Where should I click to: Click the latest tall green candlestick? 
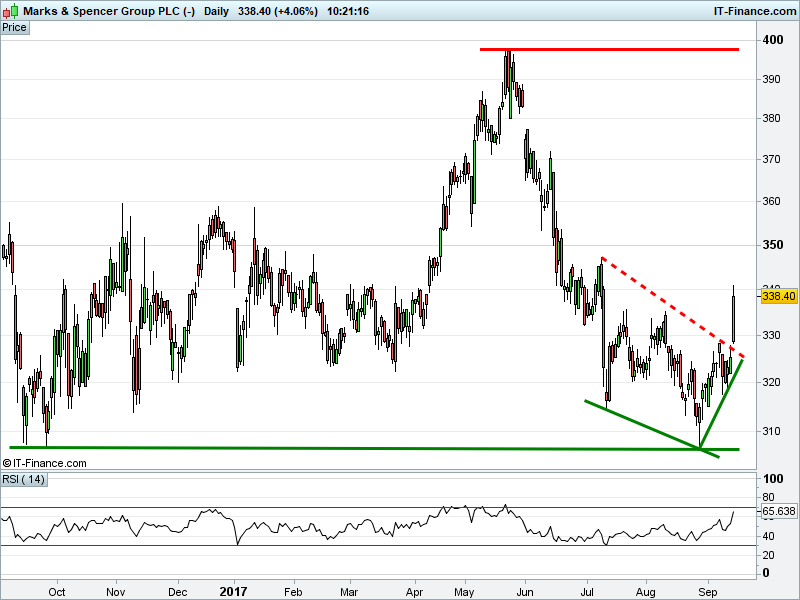click(734, 319)
